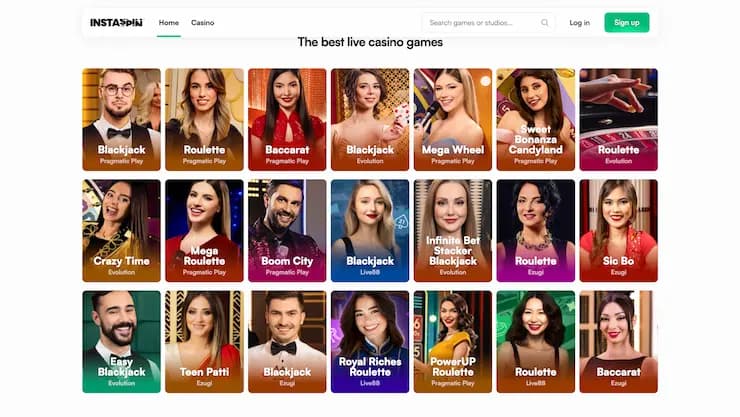Launch Infinite Bet Stacker Blackjack tile

453,231
